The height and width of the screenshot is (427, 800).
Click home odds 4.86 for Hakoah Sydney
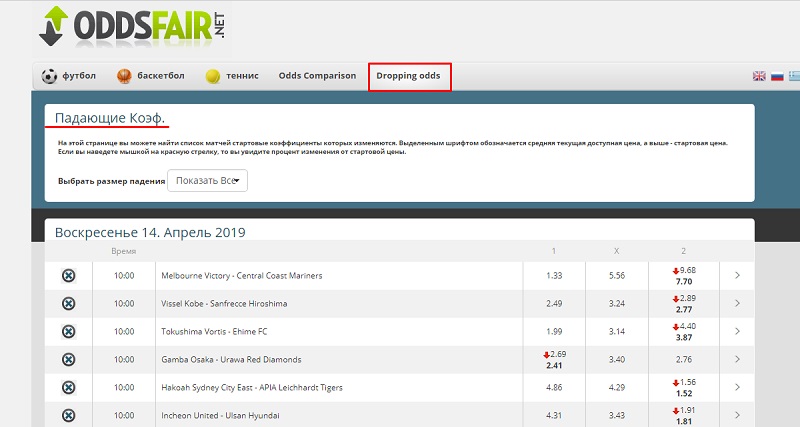(x=554, y=388)
